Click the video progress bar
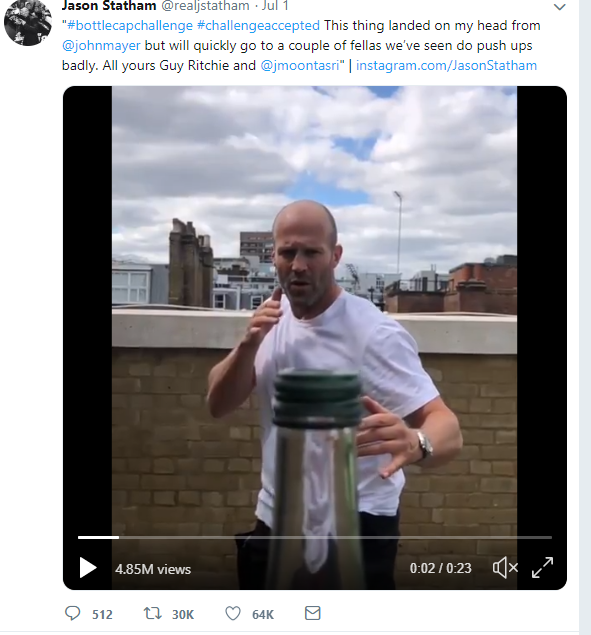Viewport: 591px width, 635px height. pos(315,537)
